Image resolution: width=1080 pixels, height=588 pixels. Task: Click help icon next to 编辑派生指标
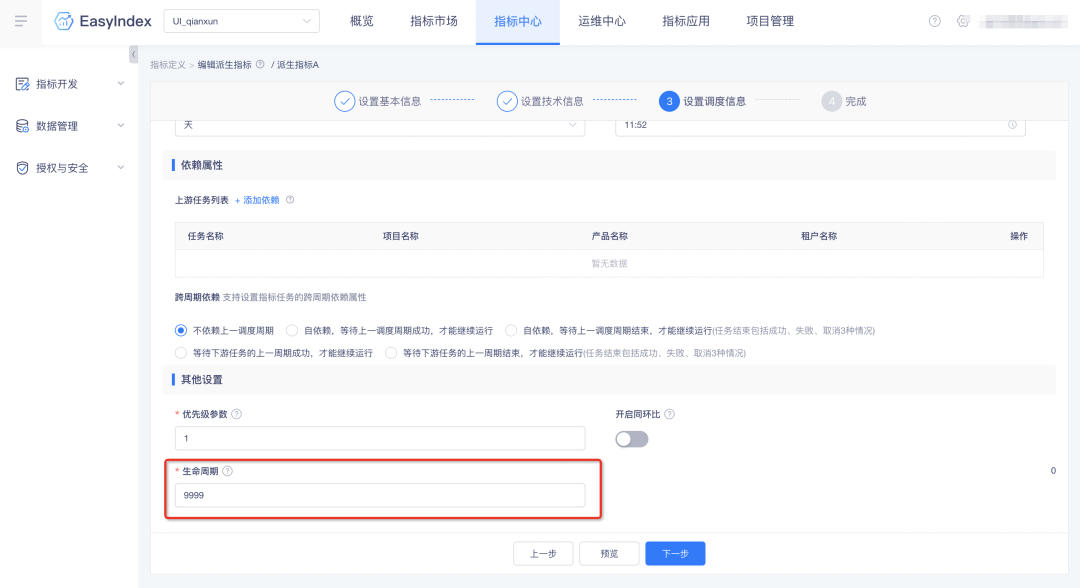click(260, 64)
